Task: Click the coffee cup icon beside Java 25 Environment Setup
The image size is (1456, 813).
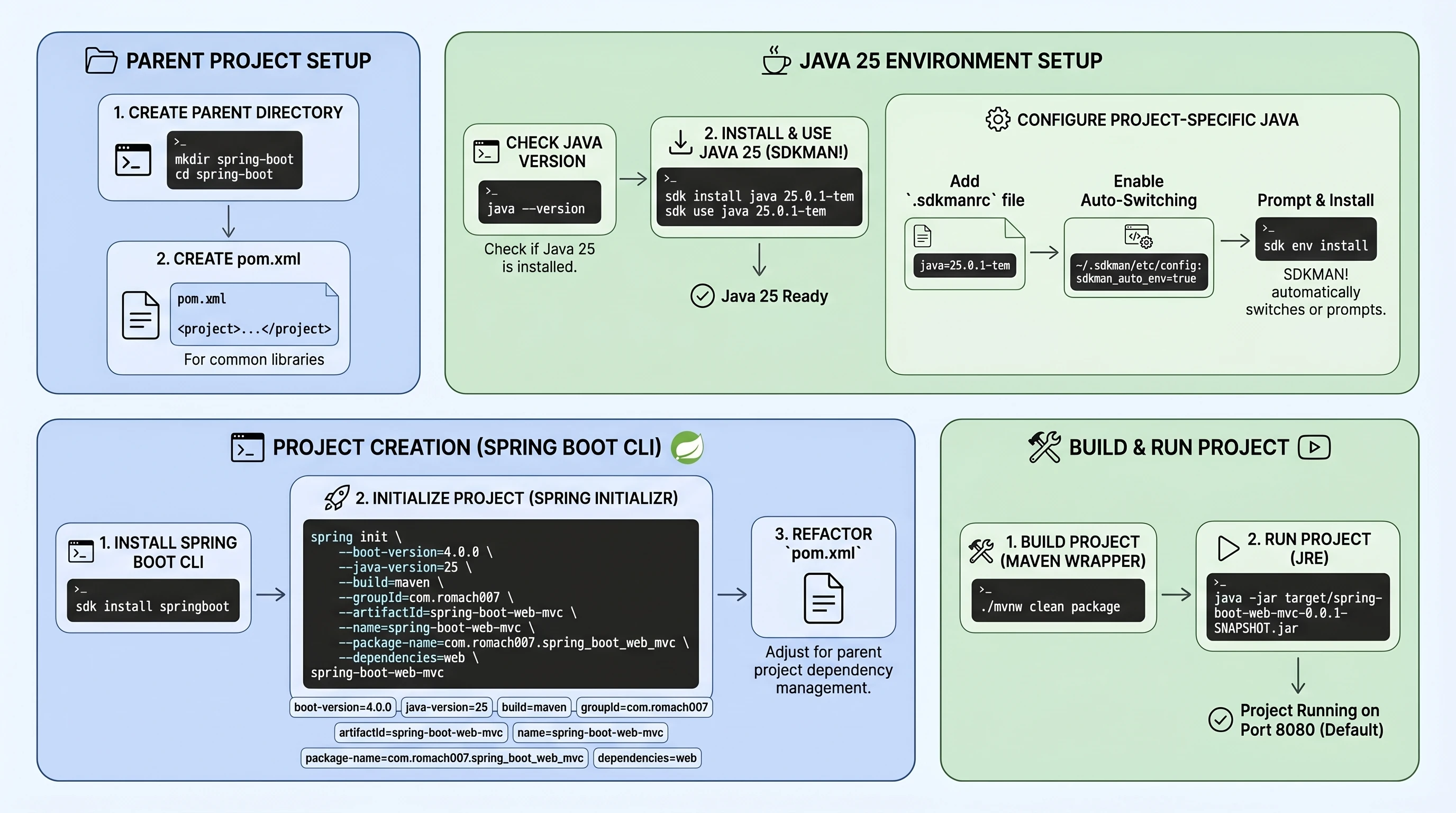Action: coord(776,60)
